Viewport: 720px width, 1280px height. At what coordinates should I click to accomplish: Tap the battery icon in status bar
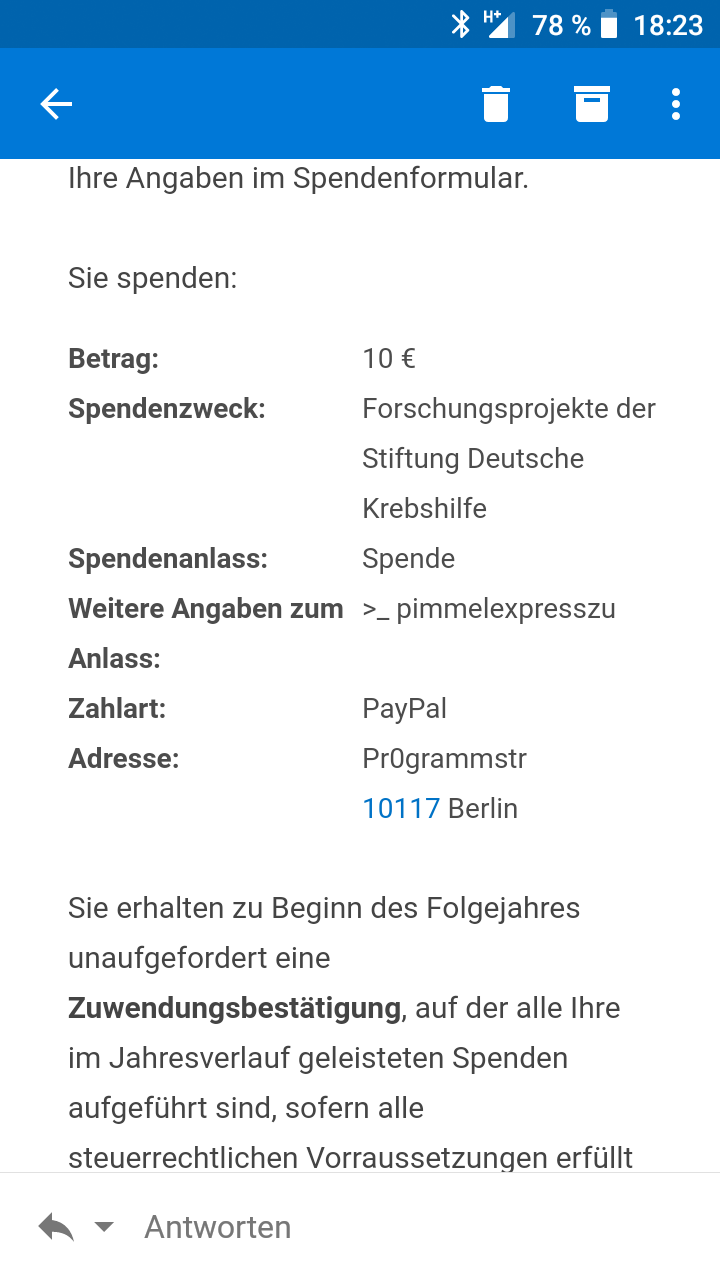tap(609, 24)
